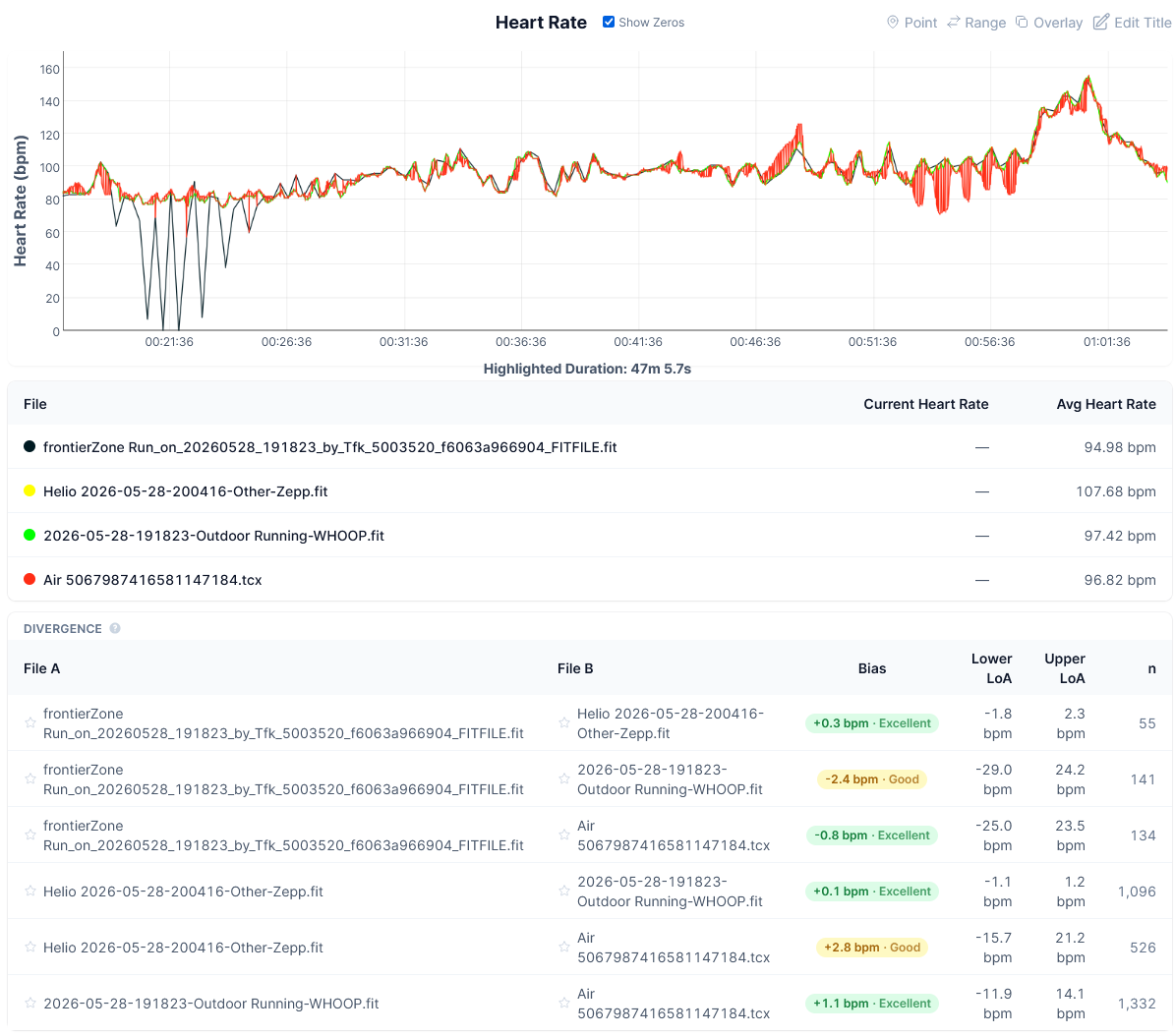Star File A WHOOP in the +1.1 bpm row
This screenshot has width=1175, height=1036.
click(x=29, y=1003)
